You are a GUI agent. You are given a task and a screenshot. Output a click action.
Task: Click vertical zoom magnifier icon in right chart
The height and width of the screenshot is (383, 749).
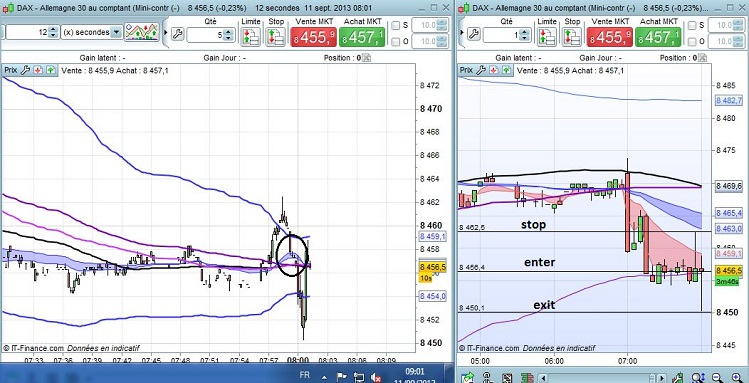click(698, 378)
